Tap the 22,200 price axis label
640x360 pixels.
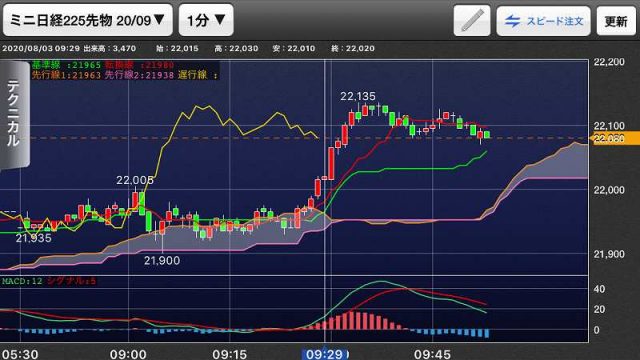[x=609, y=62]
